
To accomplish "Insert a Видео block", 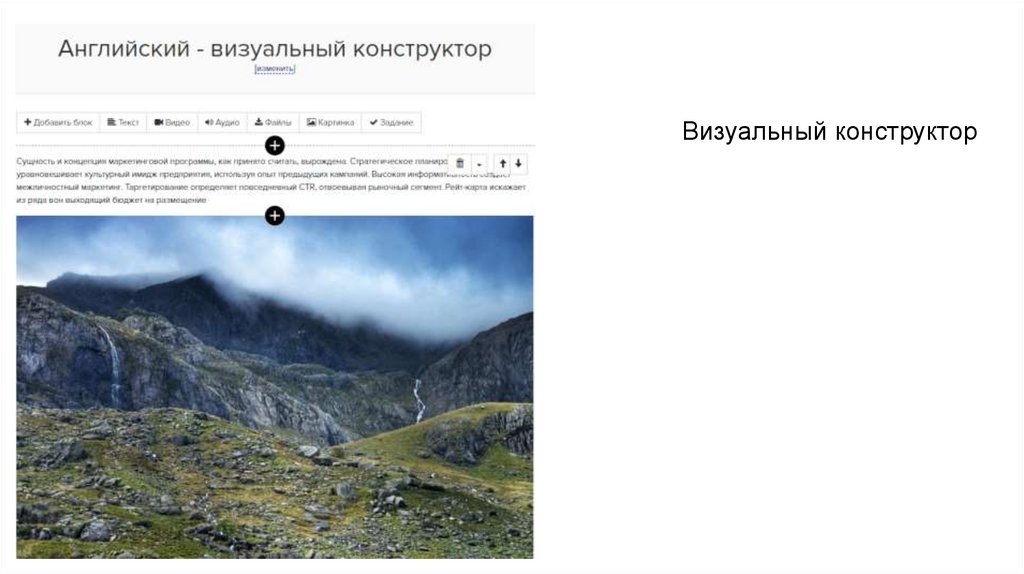I will pos(172,122).
